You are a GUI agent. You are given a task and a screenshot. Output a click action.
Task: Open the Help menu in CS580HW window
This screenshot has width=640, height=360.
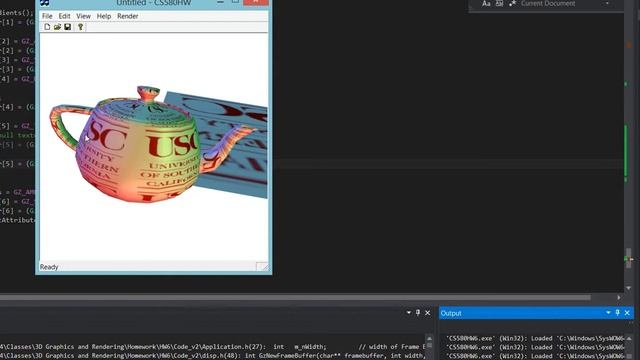coord(104,16)
